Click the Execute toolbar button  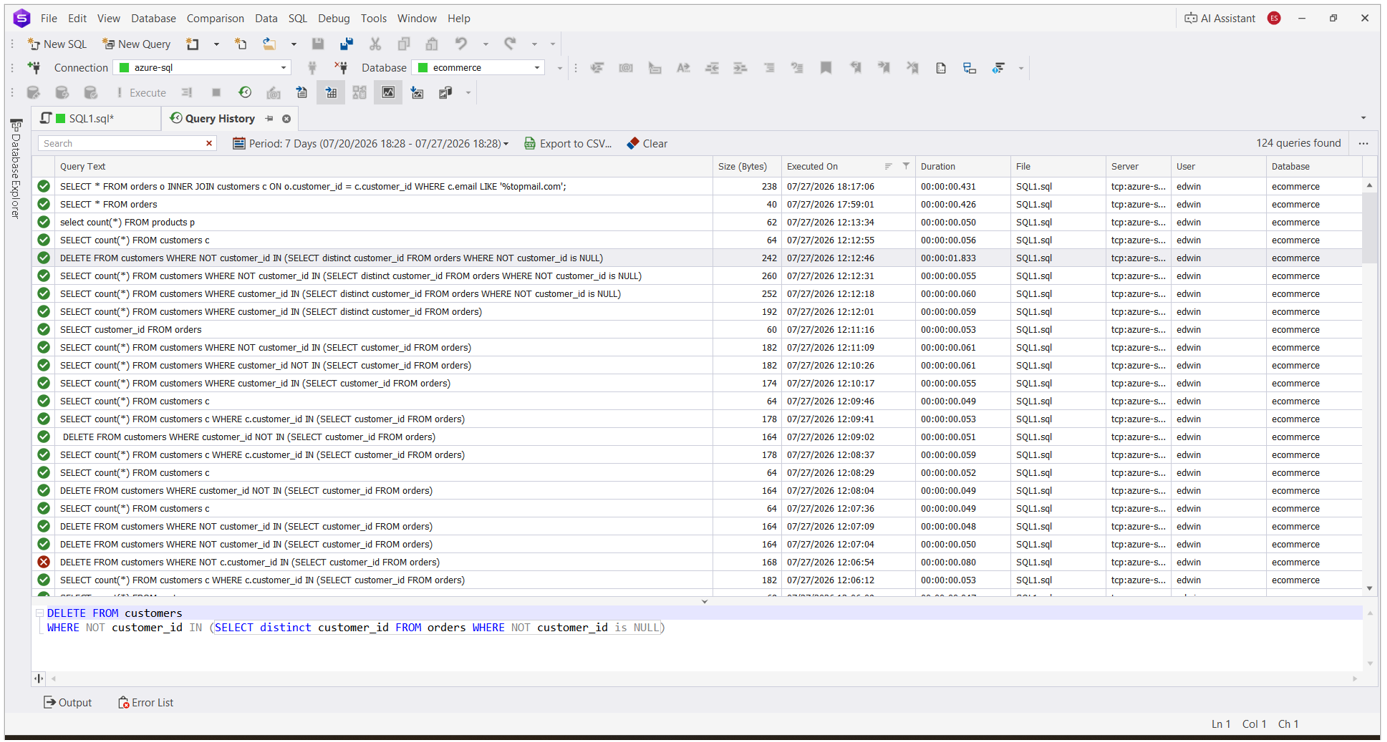[140, 93]
